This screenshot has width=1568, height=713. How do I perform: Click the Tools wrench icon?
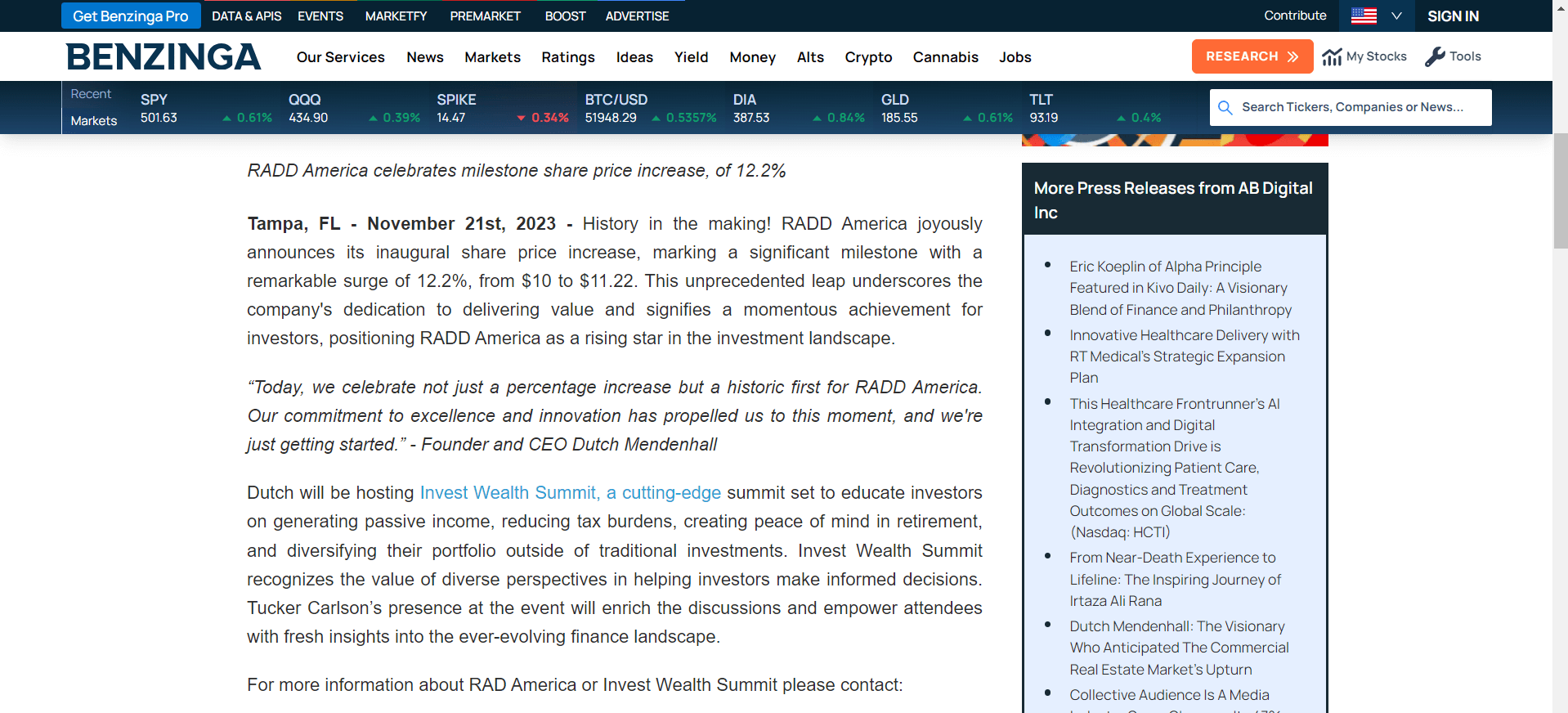[x=1435, y=56]
